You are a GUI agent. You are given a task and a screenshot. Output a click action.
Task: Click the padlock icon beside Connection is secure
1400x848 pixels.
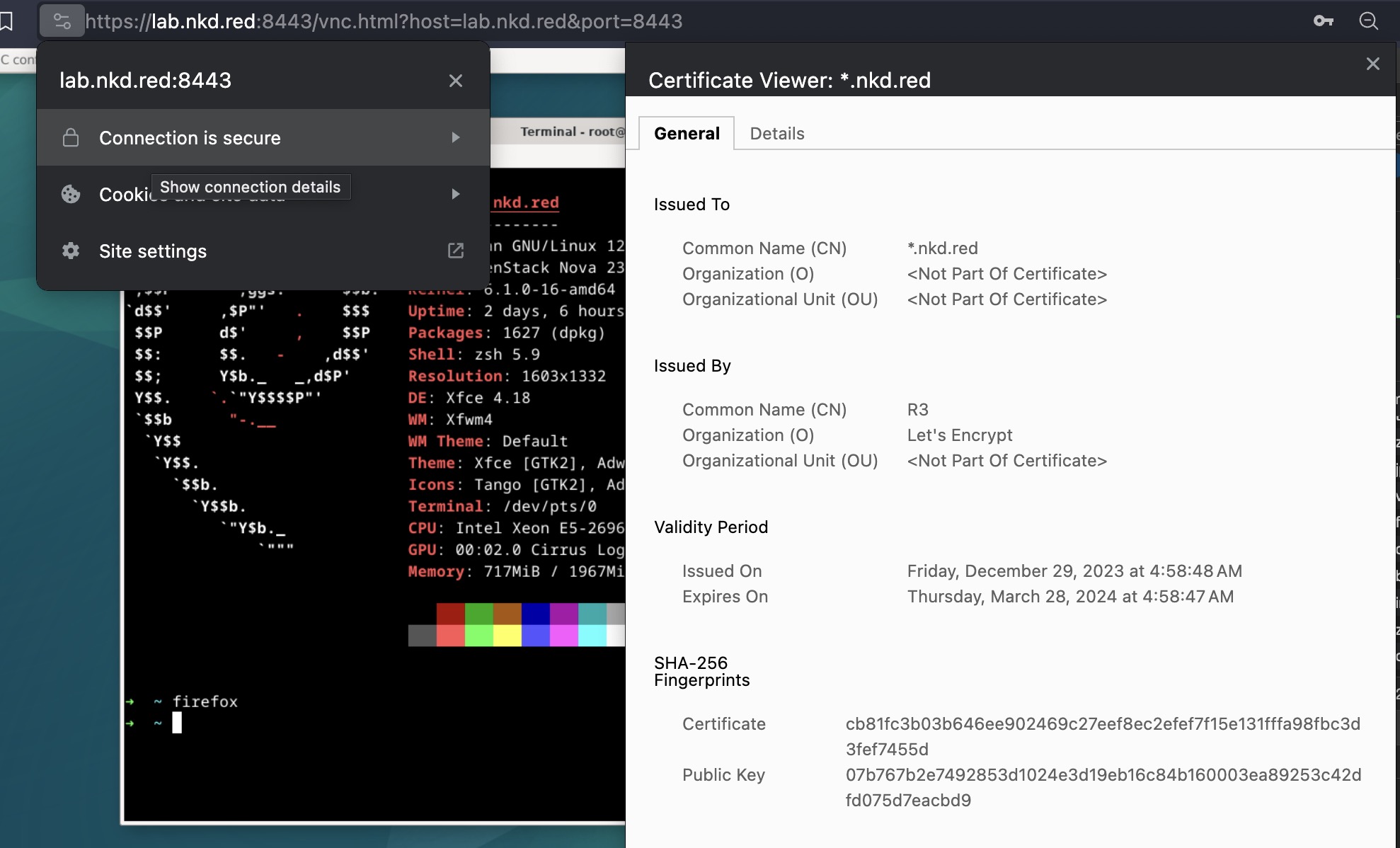pyautogui.click(x=71, y=137)
